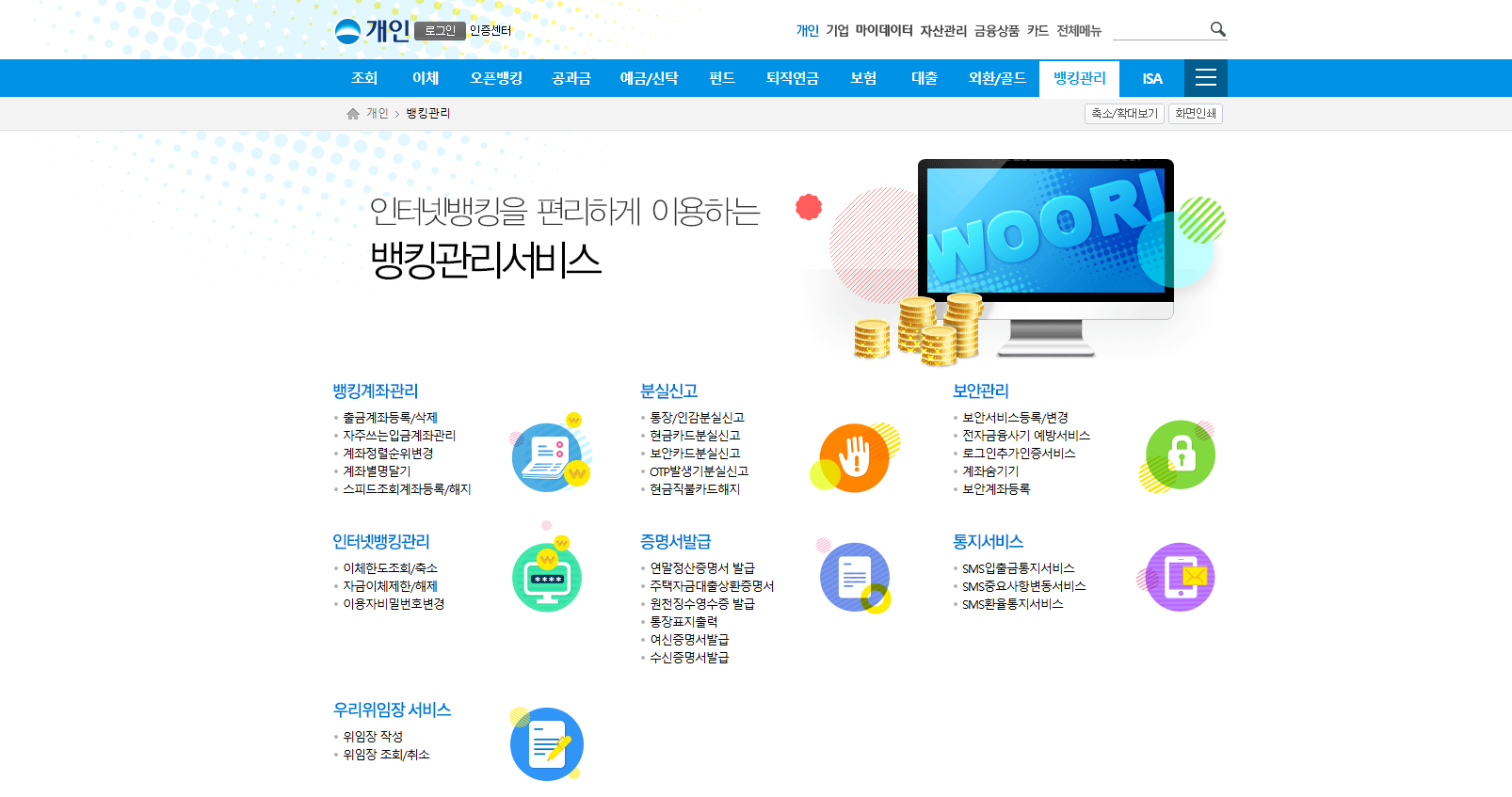
Task: Open 통장/인감분실신고 link
Action: coord(698,418)
